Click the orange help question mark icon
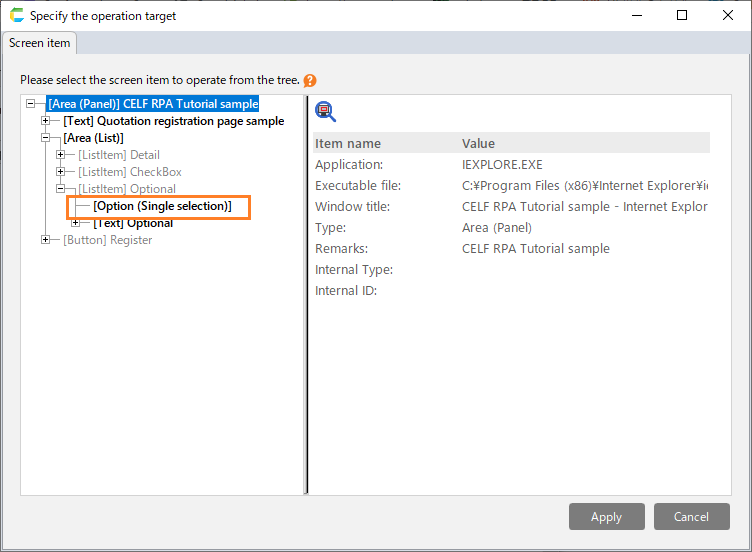752x552 pixels. (310, 81)
